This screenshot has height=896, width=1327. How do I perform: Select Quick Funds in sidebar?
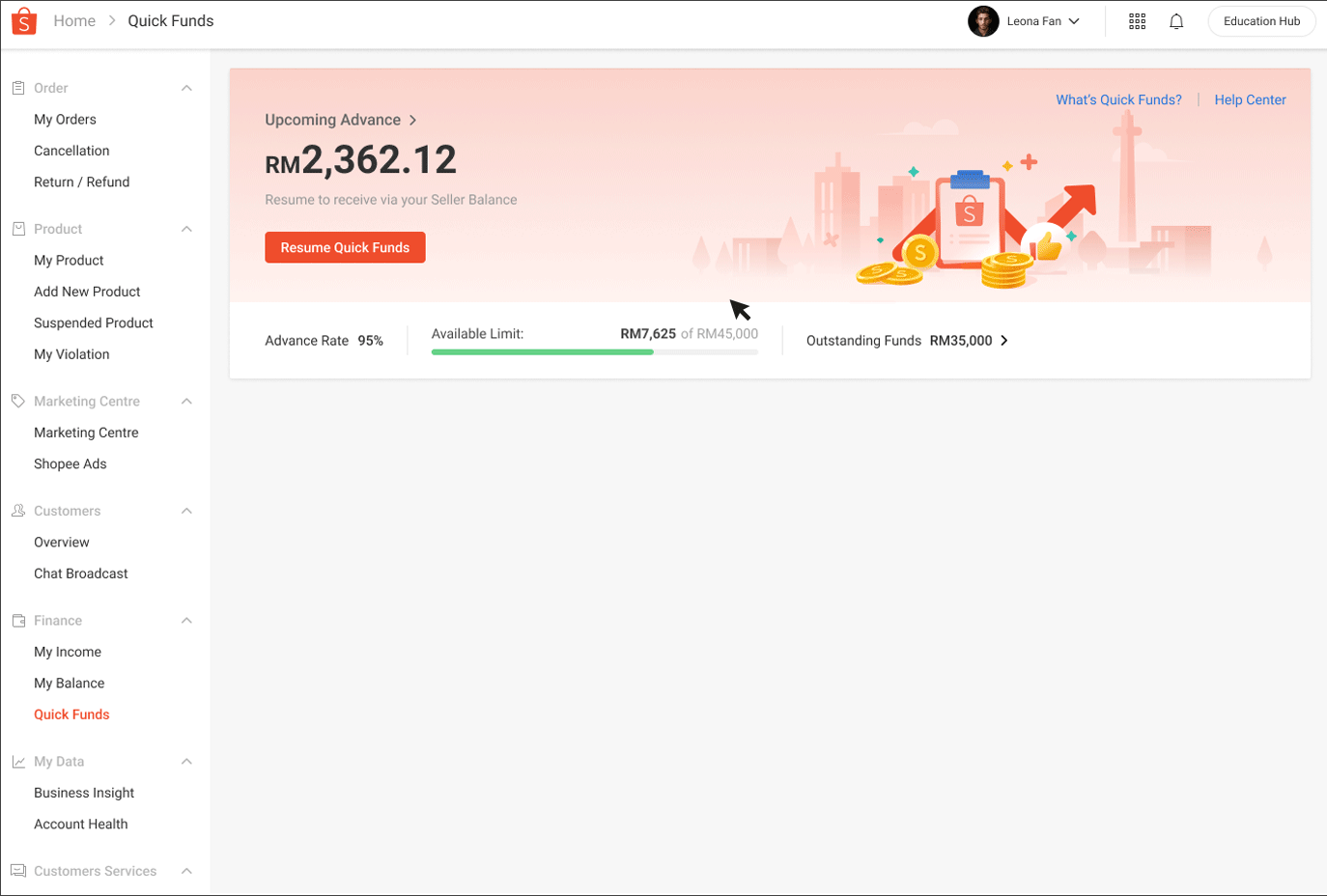(71, 714)
